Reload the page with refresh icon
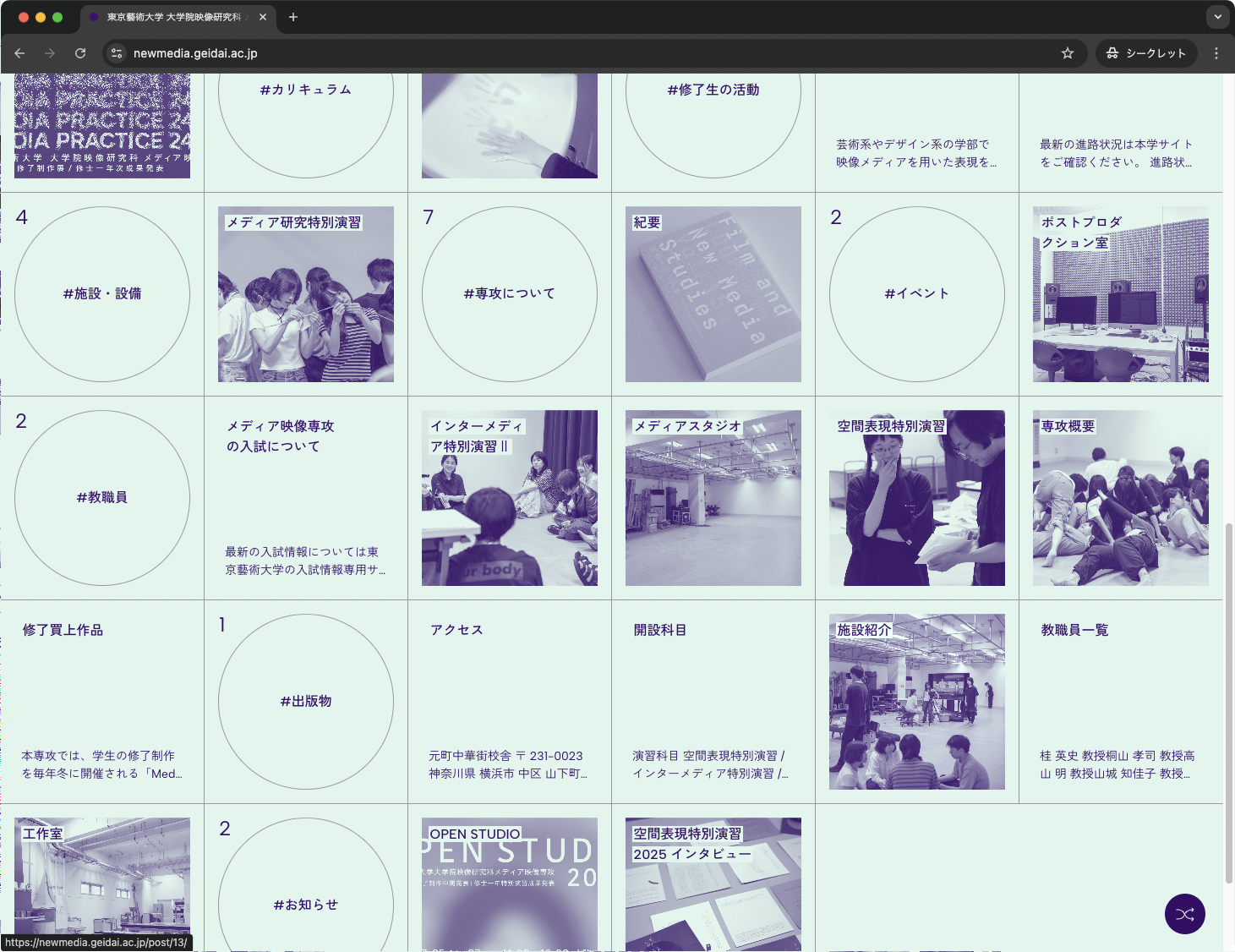Screen dimensions: 1235x952 pos(80,53)
